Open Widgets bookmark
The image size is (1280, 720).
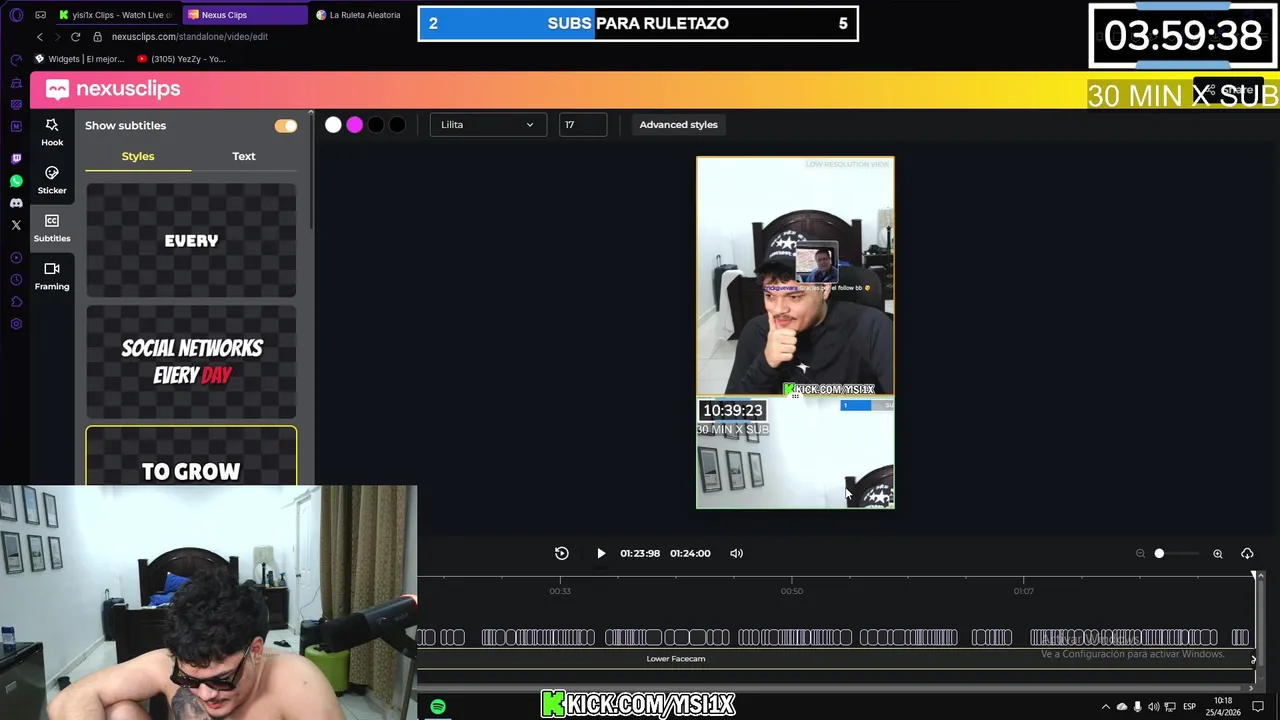(80, 59)
